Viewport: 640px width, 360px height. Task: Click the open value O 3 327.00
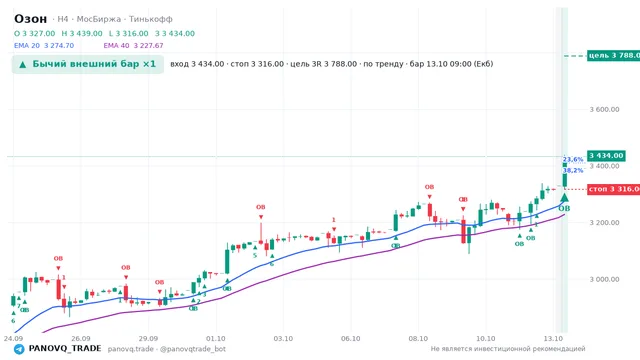click(35, 33)
